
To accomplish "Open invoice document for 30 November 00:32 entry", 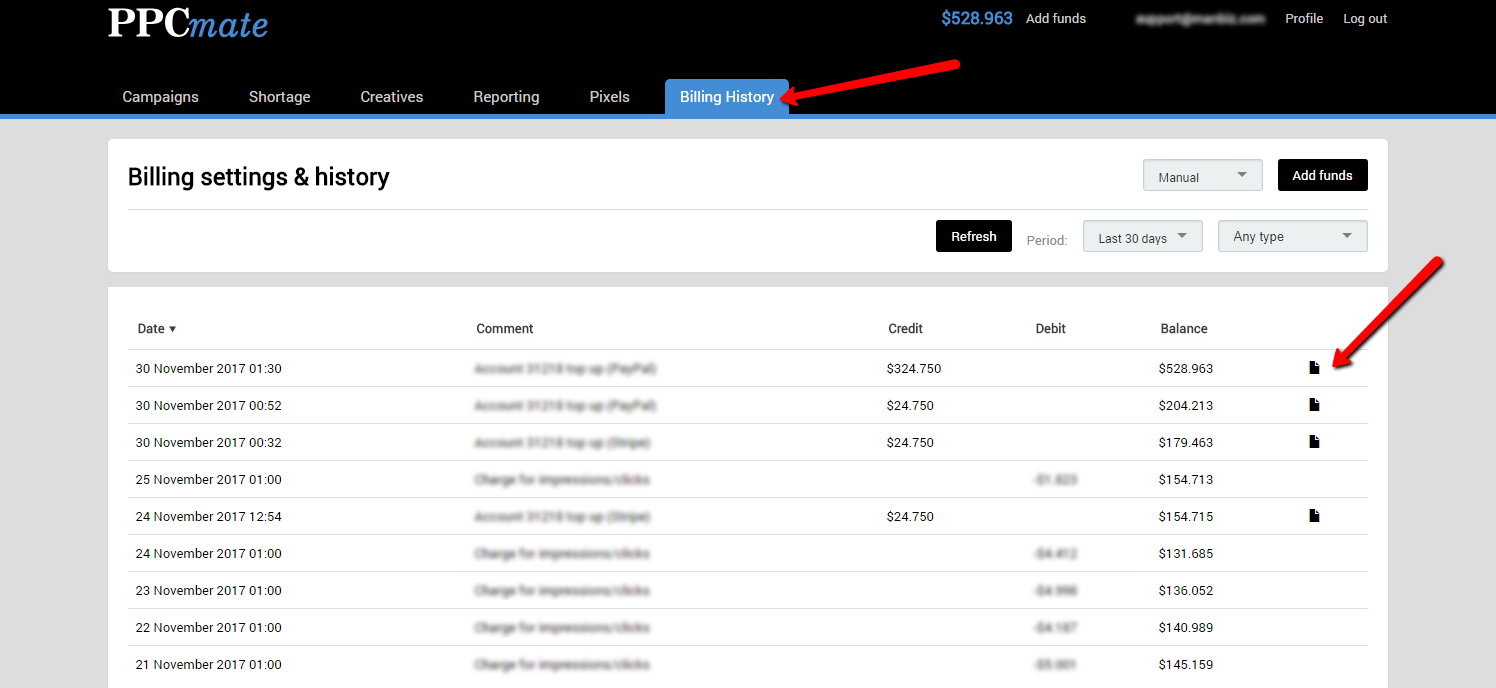I will click(1314, 442).
